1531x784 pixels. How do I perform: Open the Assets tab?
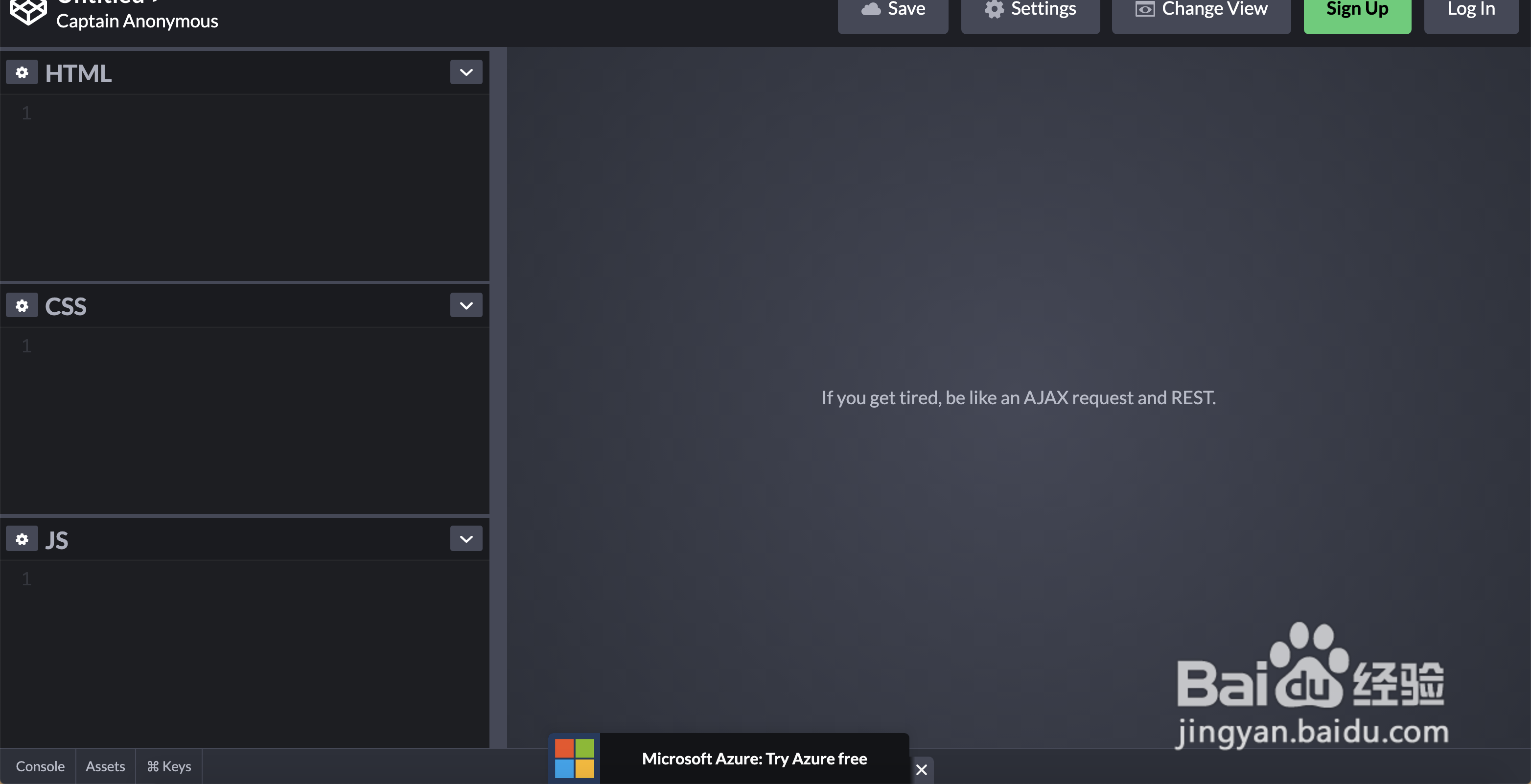(105, 766)
